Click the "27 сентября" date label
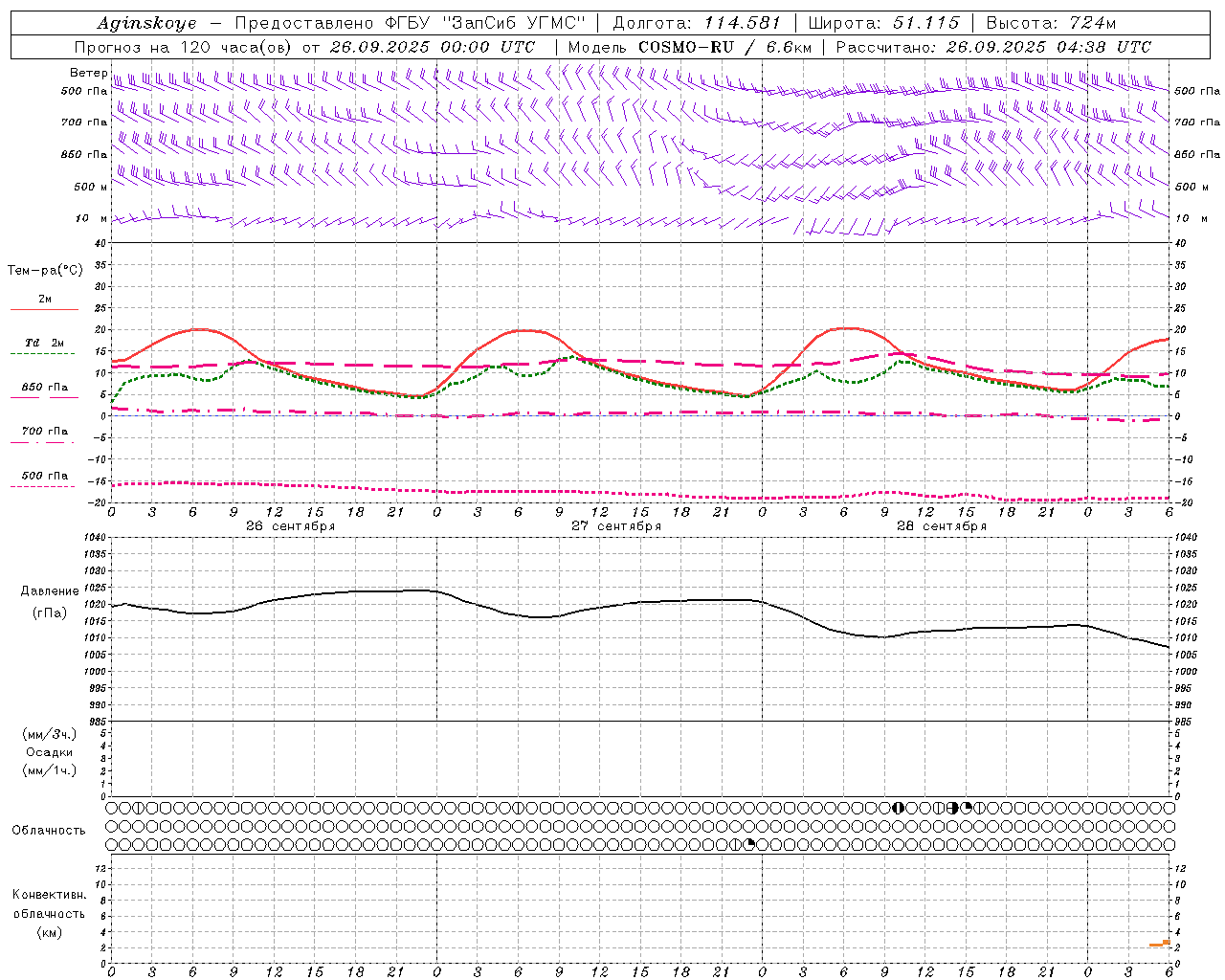 click(616, 526)
